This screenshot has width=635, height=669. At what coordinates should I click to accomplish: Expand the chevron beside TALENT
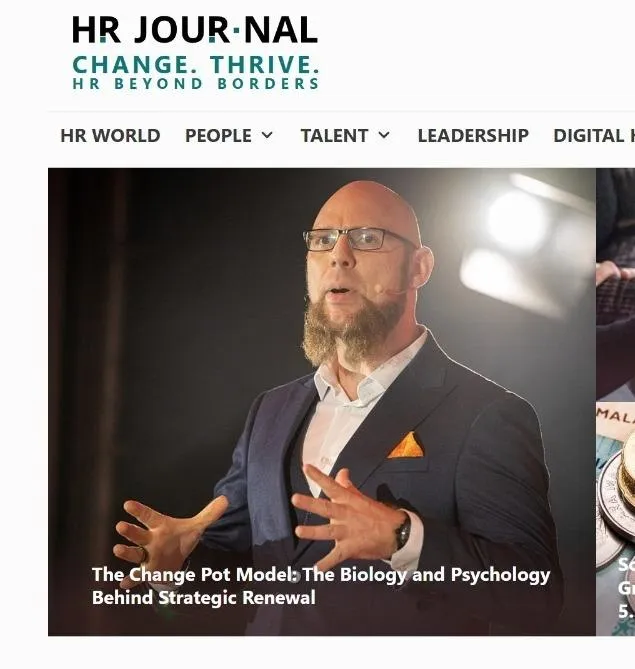click(x=384, y=135)
